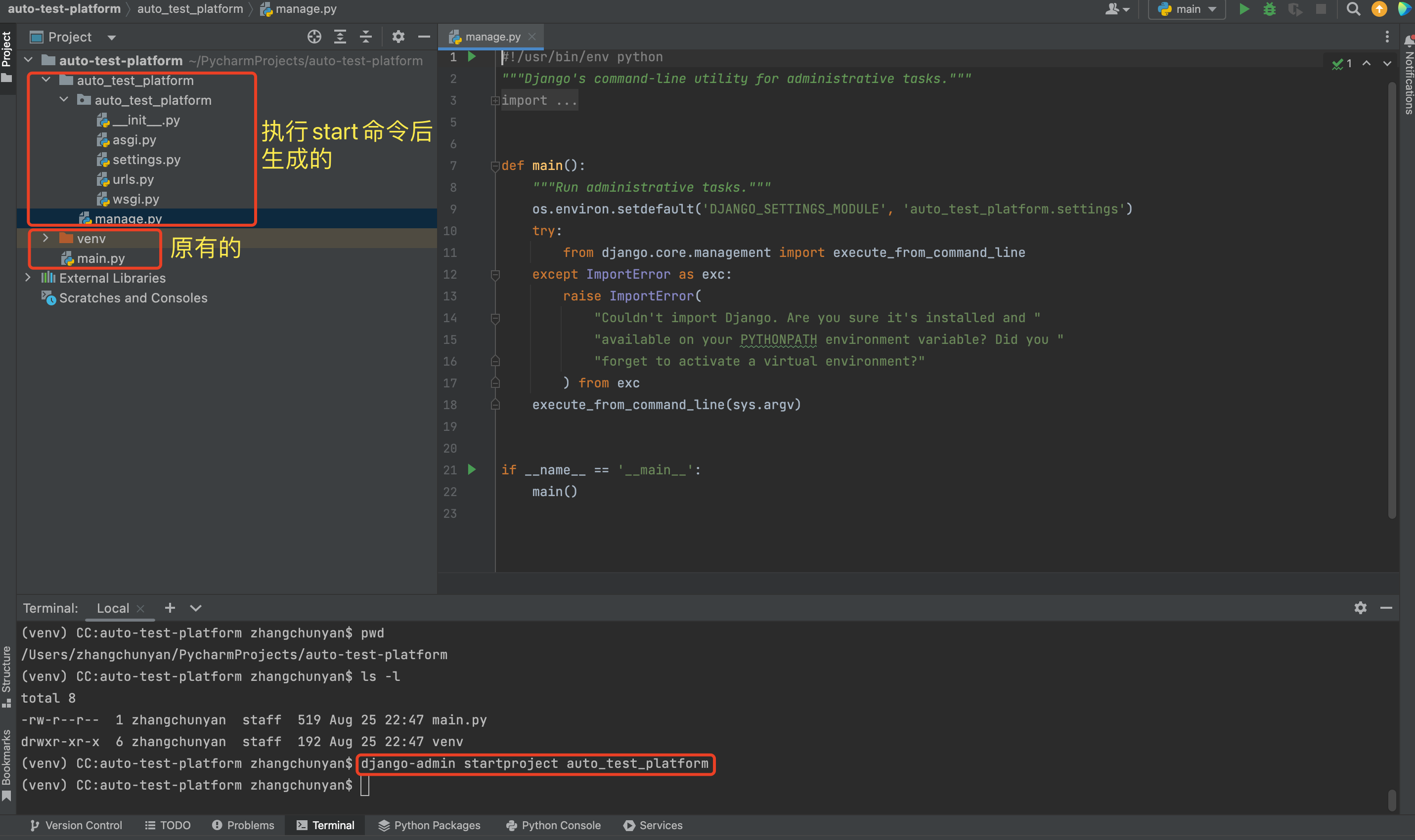Click run gutter arrow at line 21
The height and width of the screenshot is (840, 1415).
click(x=472, y=469)
